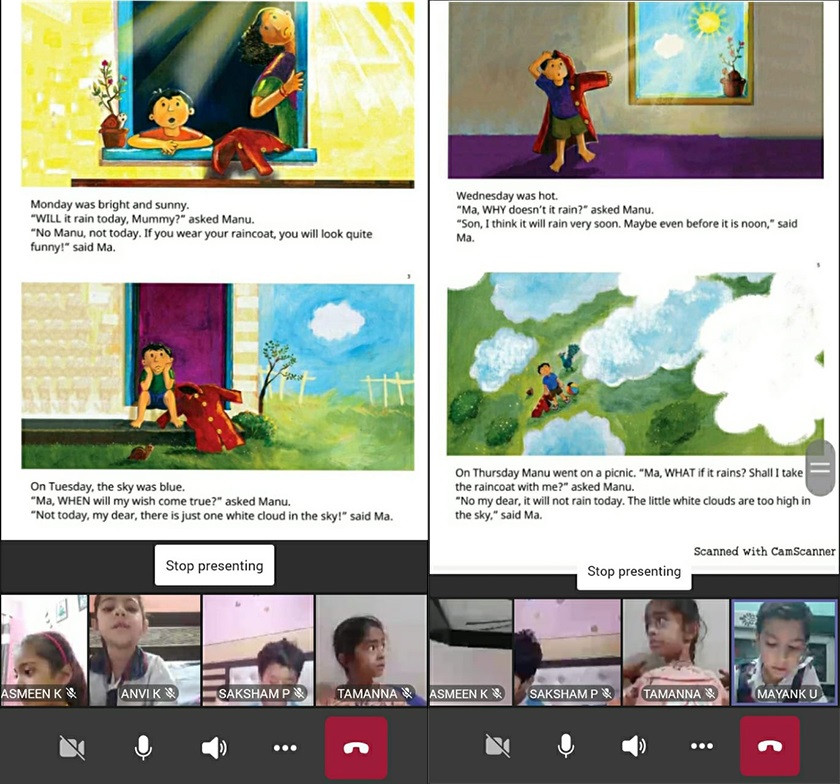Select SAKSHAM P video tile in right screen
The width and height of the screenshot is (840, 784).
[x=567, y=652]
